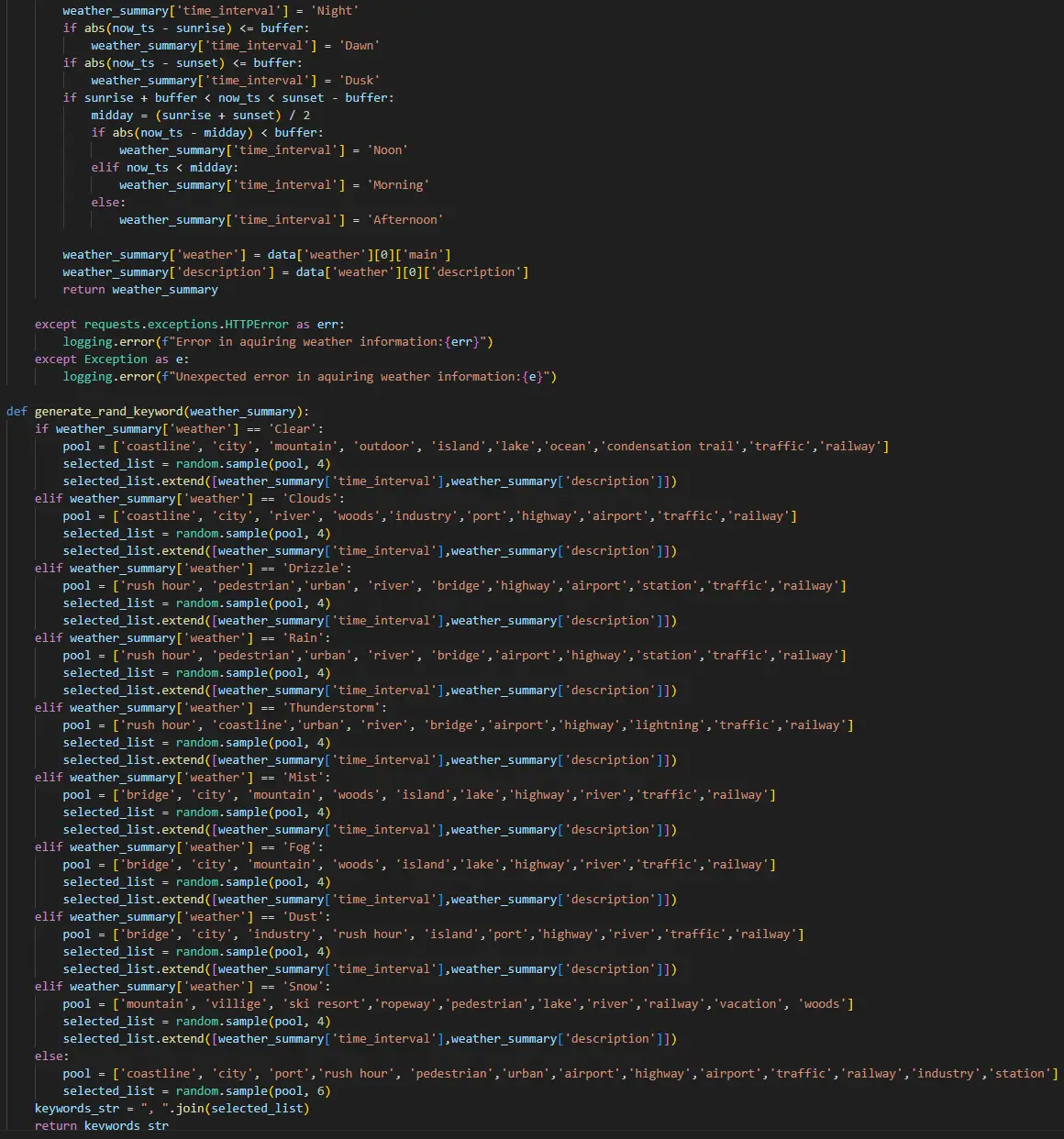Click the 'return weather_summary' statement
The image size is (1064, 1139).
tap(140, 290)
